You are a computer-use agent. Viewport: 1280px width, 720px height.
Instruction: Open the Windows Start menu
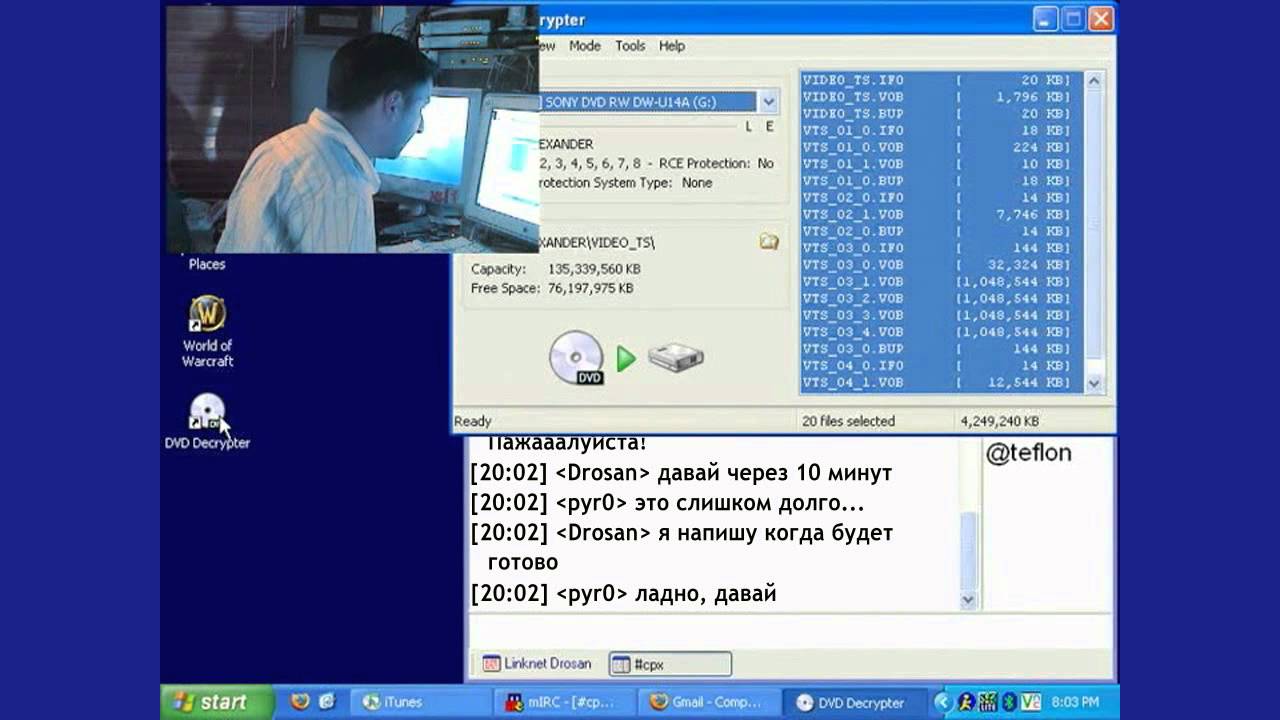(217, 702)
